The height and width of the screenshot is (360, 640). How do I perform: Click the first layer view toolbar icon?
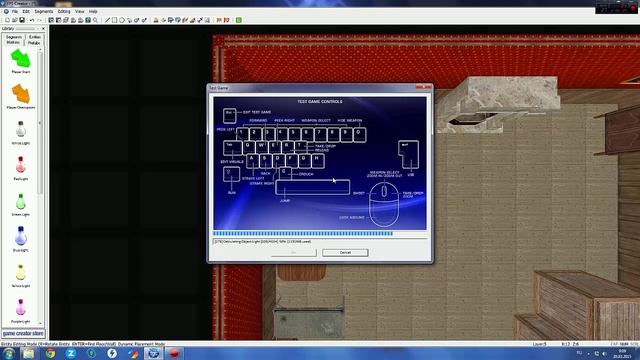click(51, 20)
